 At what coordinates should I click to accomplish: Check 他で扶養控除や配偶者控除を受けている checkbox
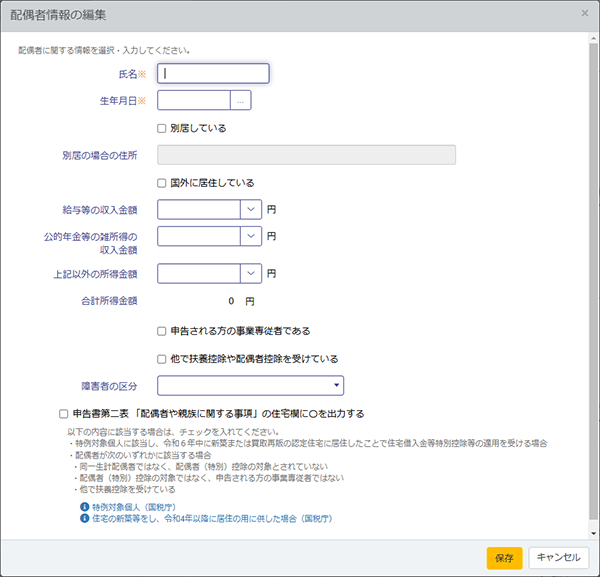(162, 358)
